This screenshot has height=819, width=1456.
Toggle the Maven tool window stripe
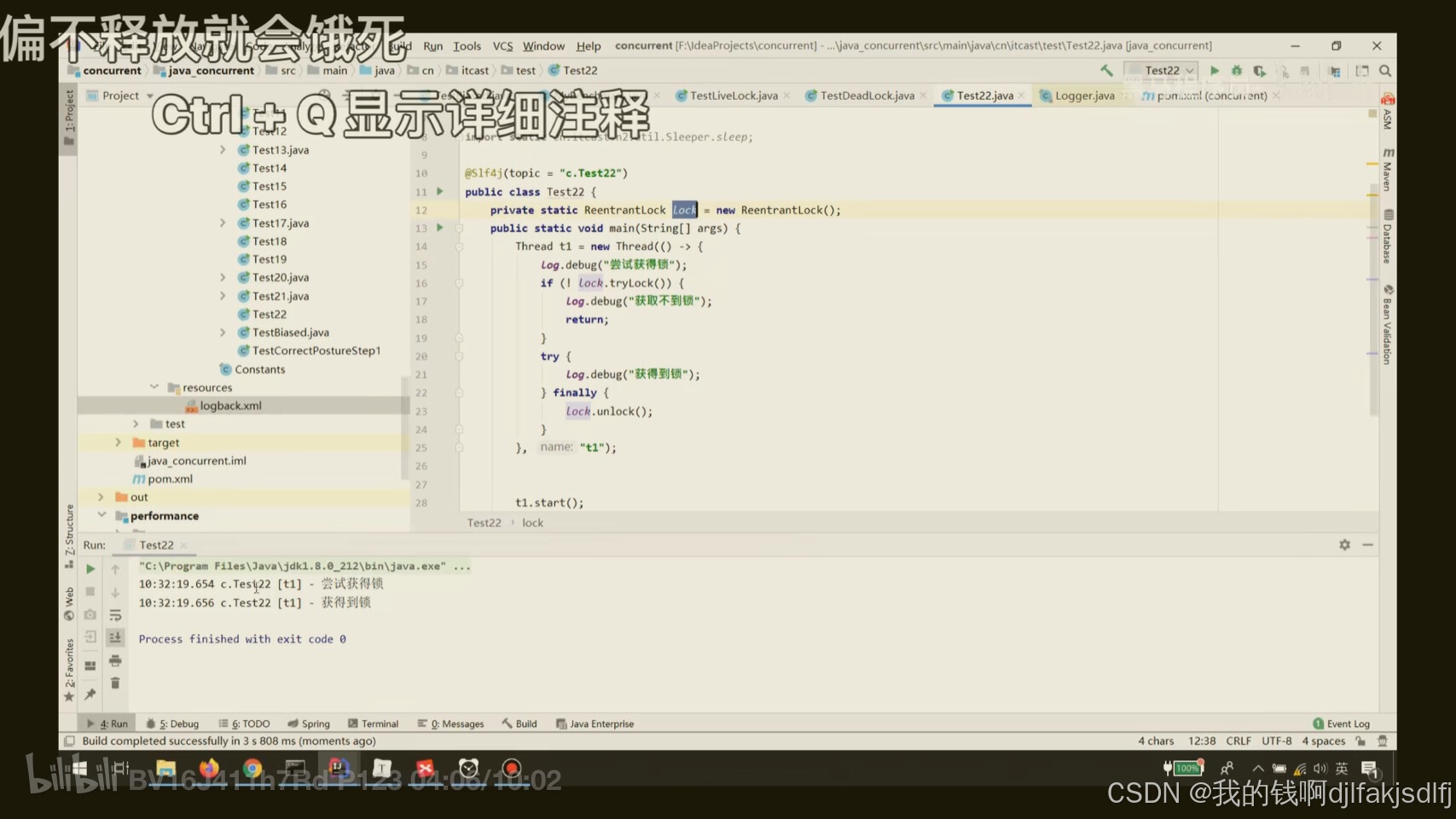pyautogui.click(x=1387, y=169)
